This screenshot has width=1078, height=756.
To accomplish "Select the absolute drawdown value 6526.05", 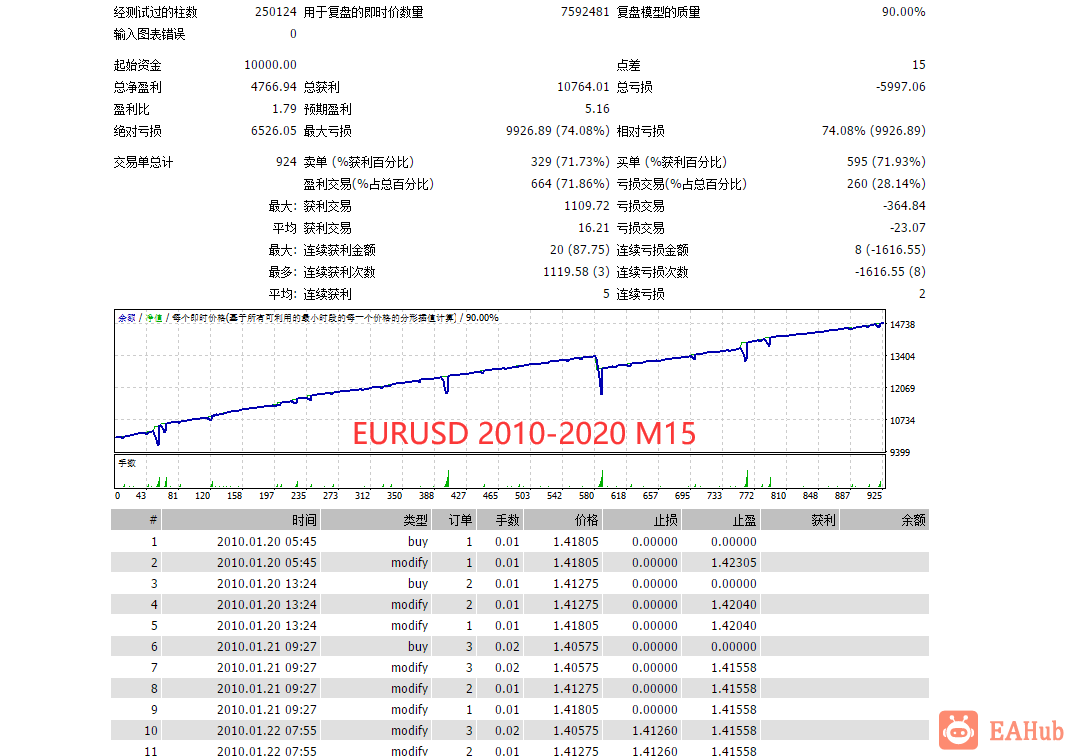I will tap(274, 131).
